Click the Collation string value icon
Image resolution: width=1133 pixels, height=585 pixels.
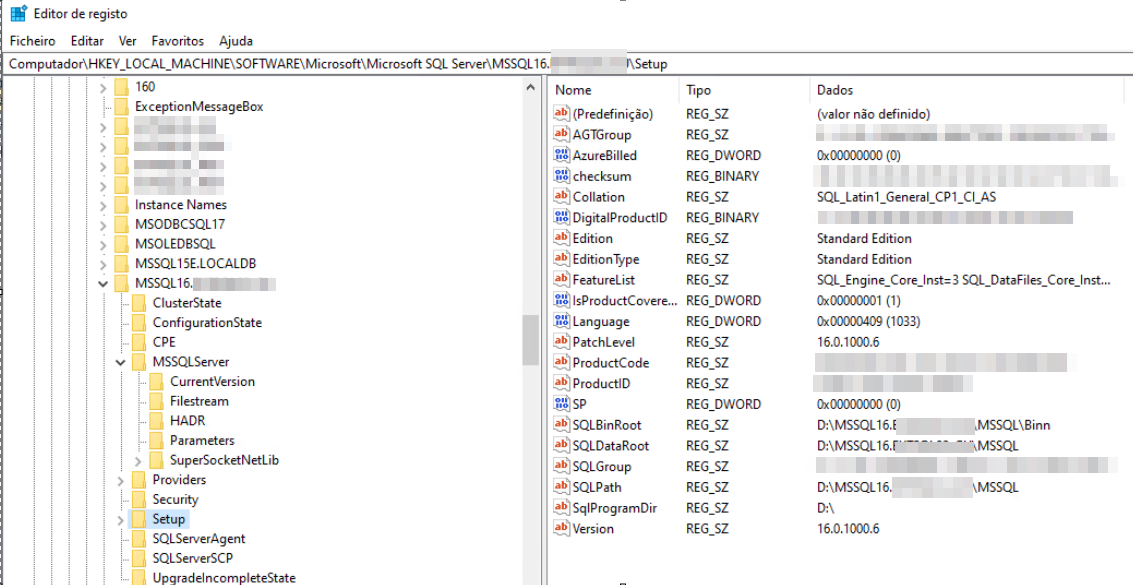click(x=561, y=197)
